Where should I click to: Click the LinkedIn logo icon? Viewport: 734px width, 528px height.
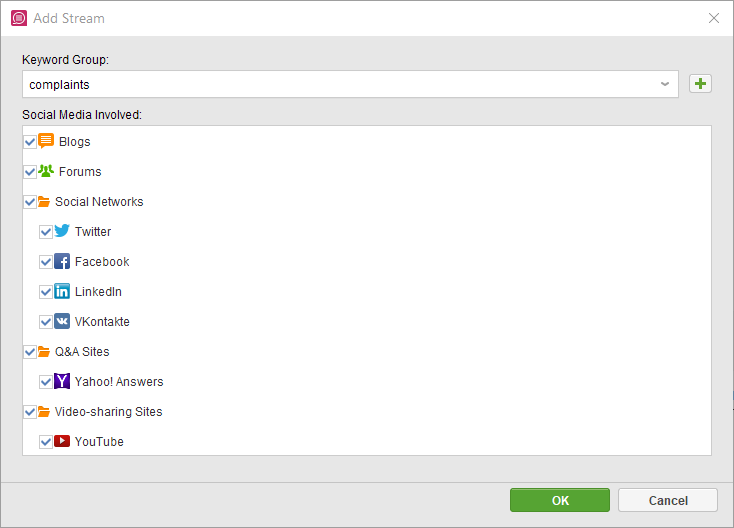tap(62, 291)
